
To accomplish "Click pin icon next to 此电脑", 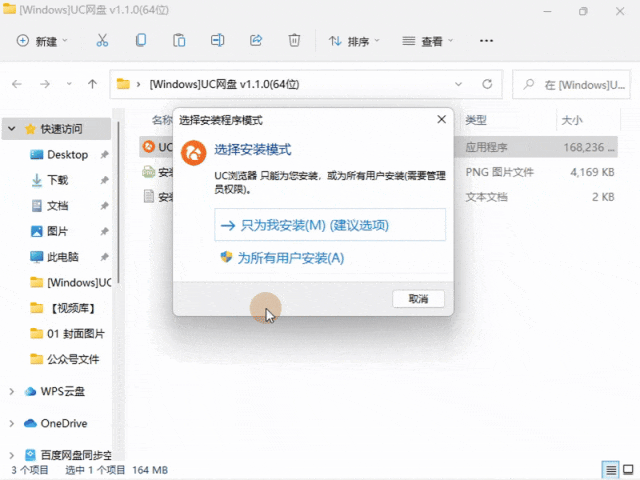I will coord(104,257).
